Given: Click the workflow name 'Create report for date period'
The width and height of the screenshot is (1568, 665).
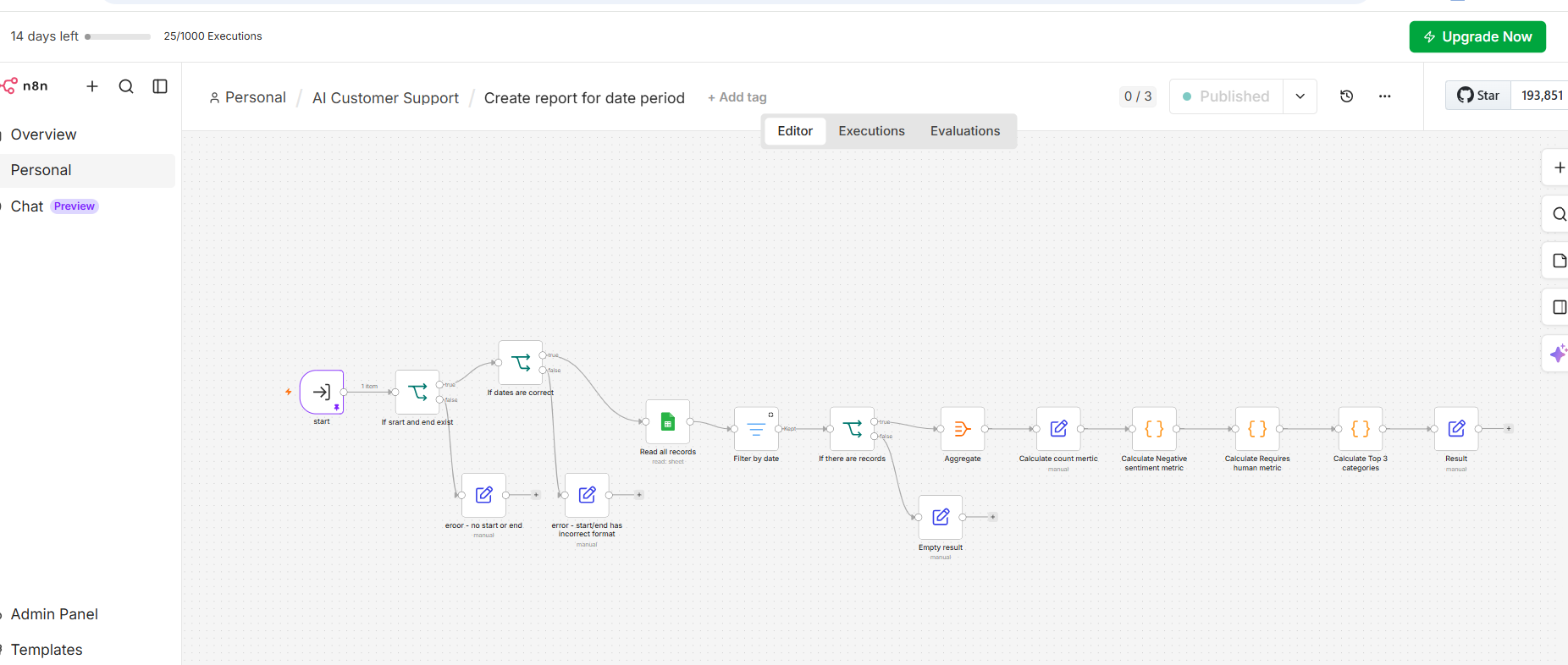Looking at the screenshot, I should [584, 98].
